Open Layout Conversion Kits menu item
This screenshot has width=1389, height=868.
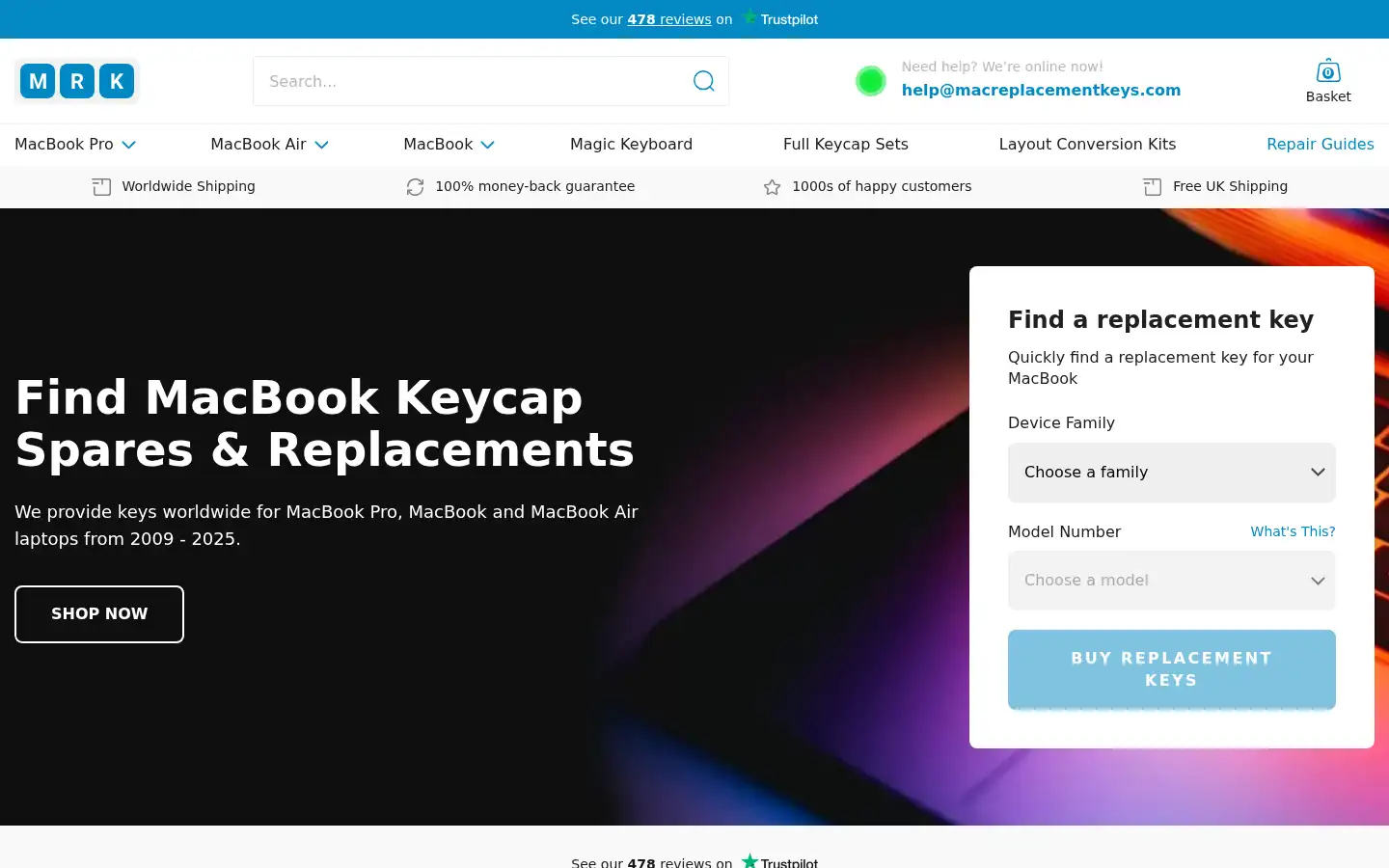coord(1087,144)
